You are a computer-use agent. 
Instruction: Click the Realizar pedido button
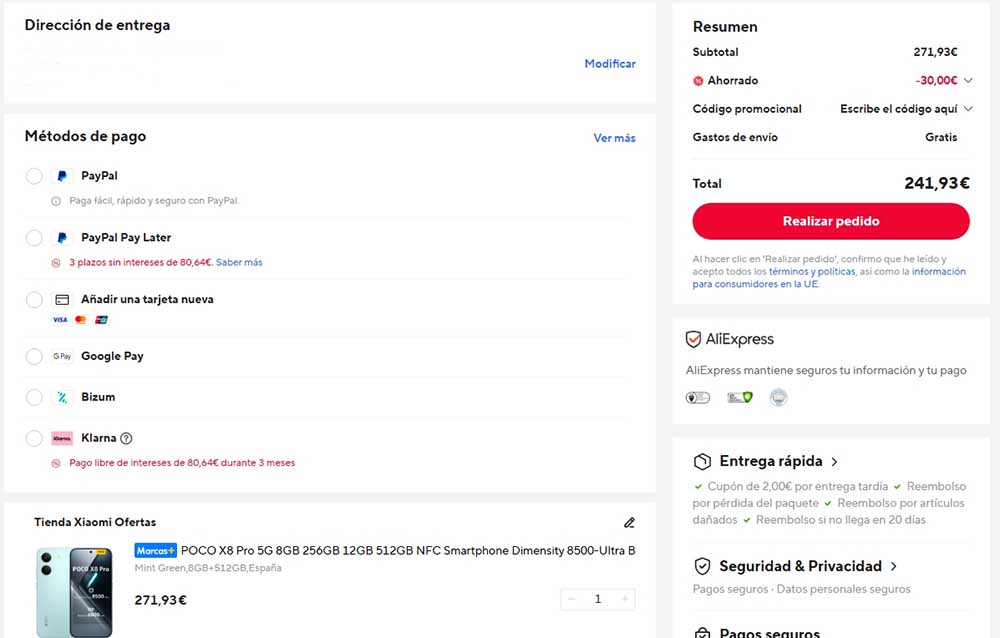pyautogui.click(x=831, y=221)
